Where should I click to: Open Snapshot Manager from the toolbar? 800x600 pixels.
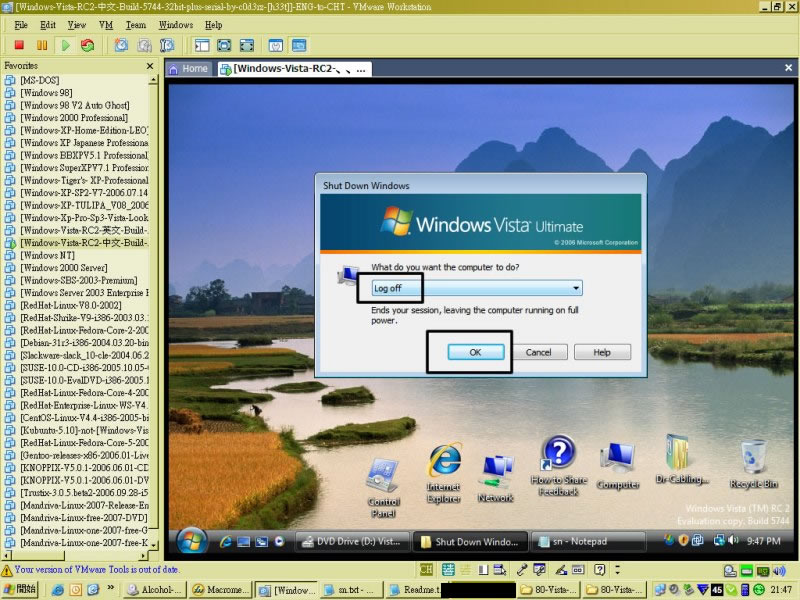tap(167, 45)
